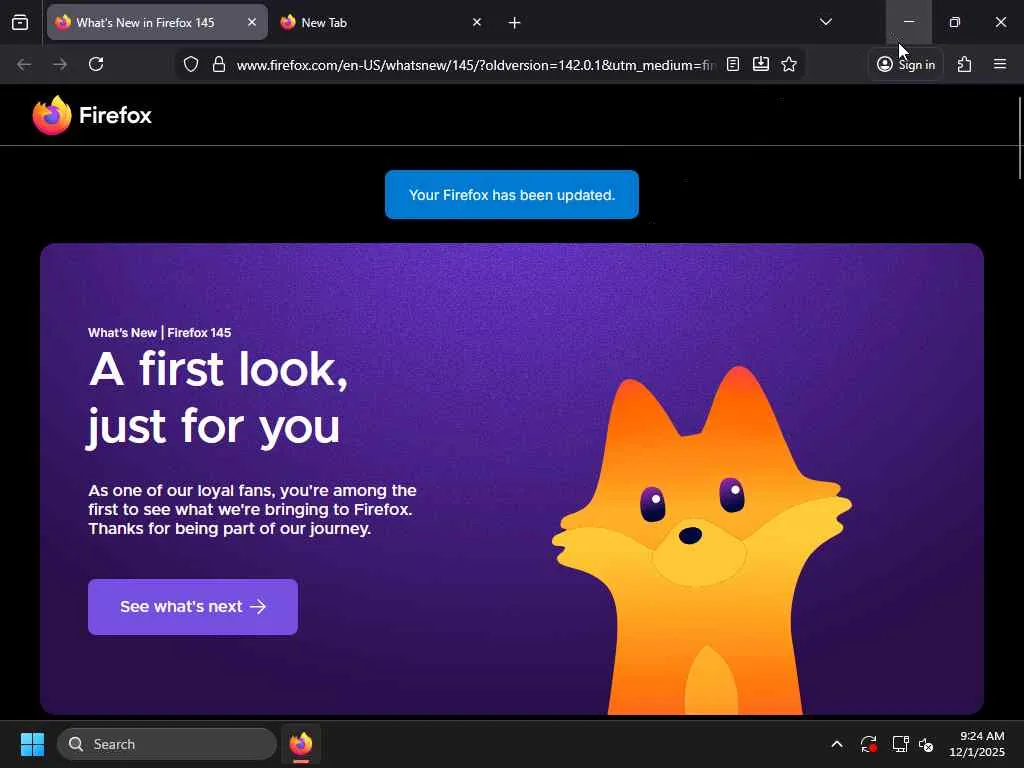
Task: Click the sync update tray icon
Action: [868, 744]
